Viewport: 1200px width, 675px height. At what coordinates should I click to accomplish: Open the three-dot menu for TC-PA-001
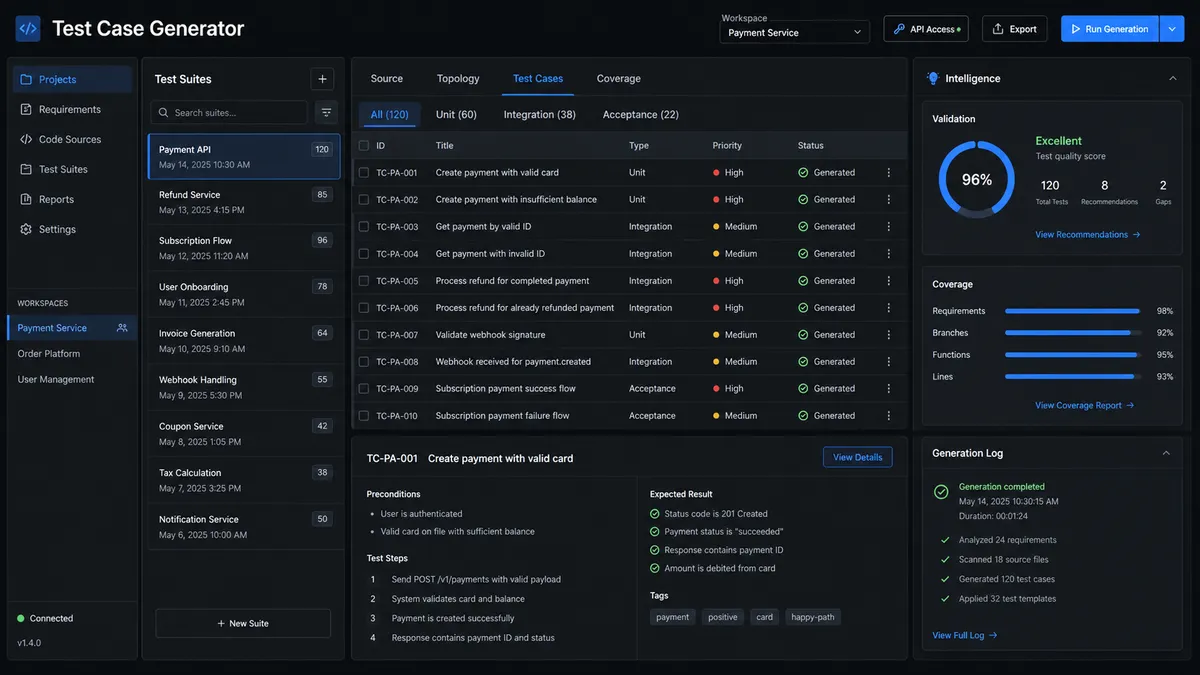click(x=888, y=173)
